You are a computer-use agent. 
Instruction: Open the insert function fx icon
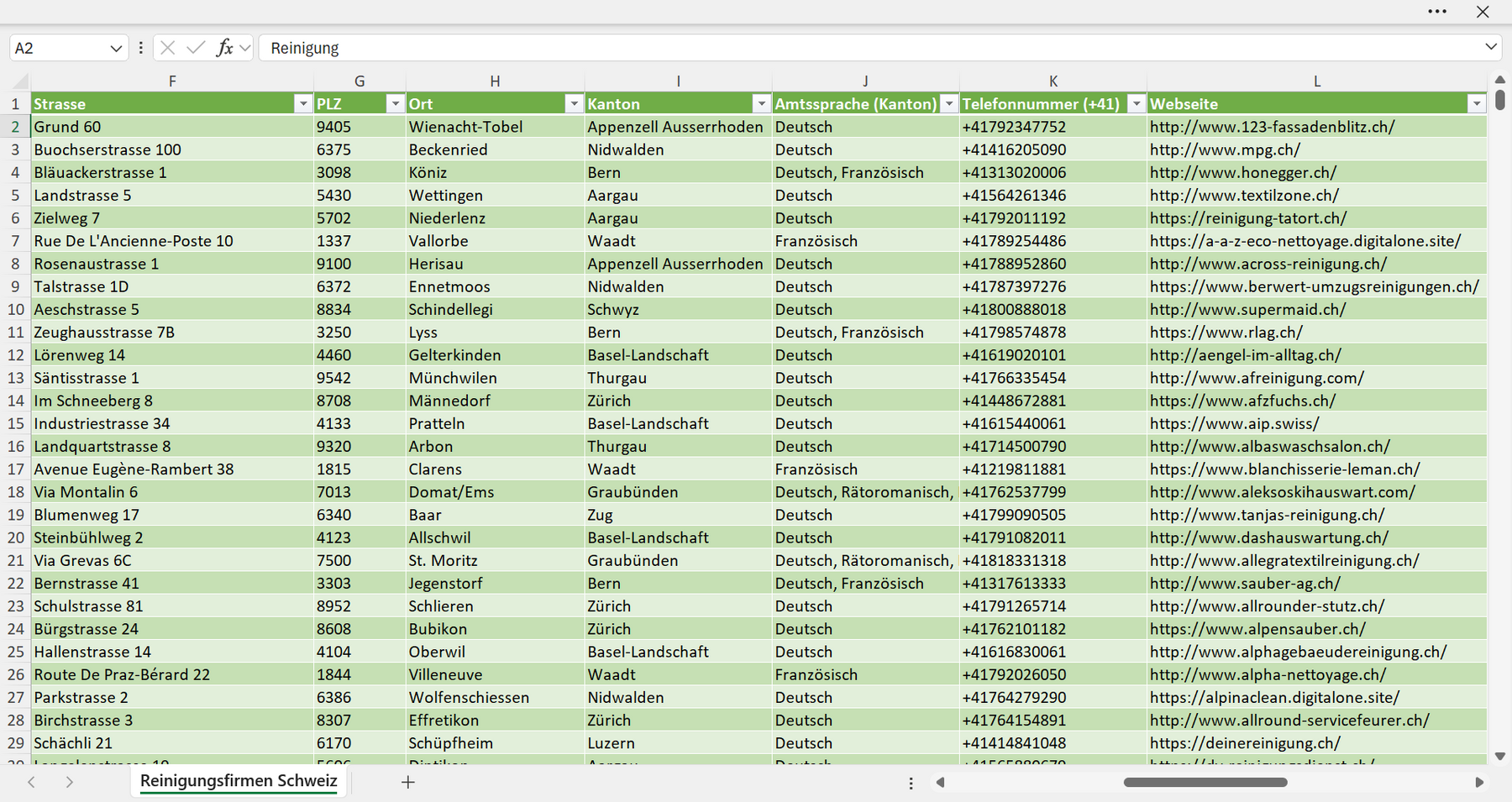point(224,48)
